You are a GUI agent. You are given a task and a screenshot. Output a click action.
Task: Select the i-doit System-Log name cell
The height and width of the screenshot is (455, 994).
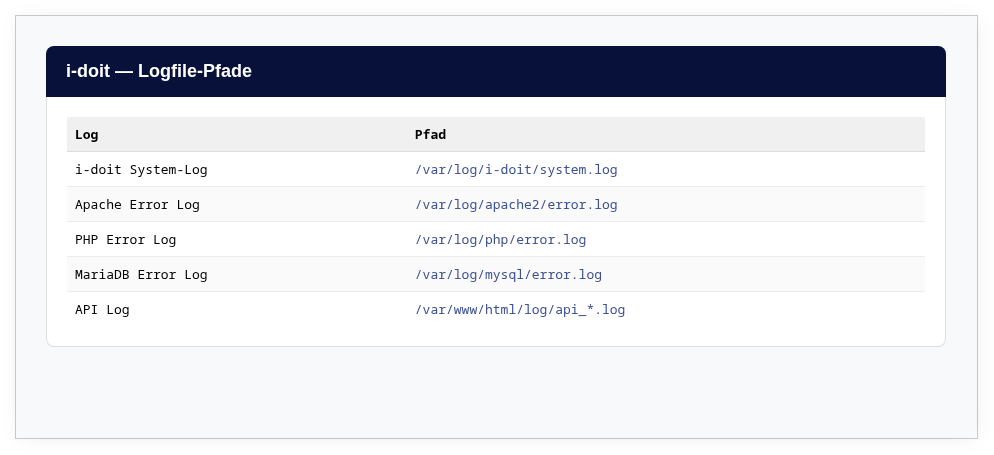[141, 170]
